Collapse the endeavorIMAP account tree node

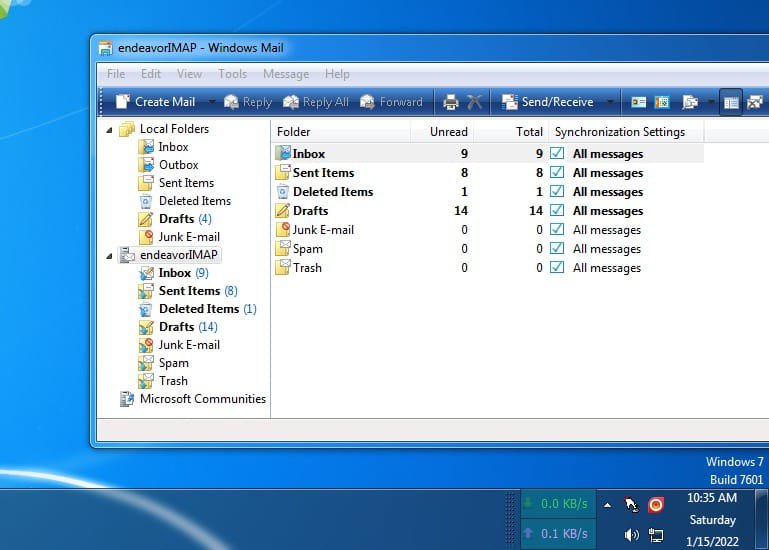coord(109,256)
